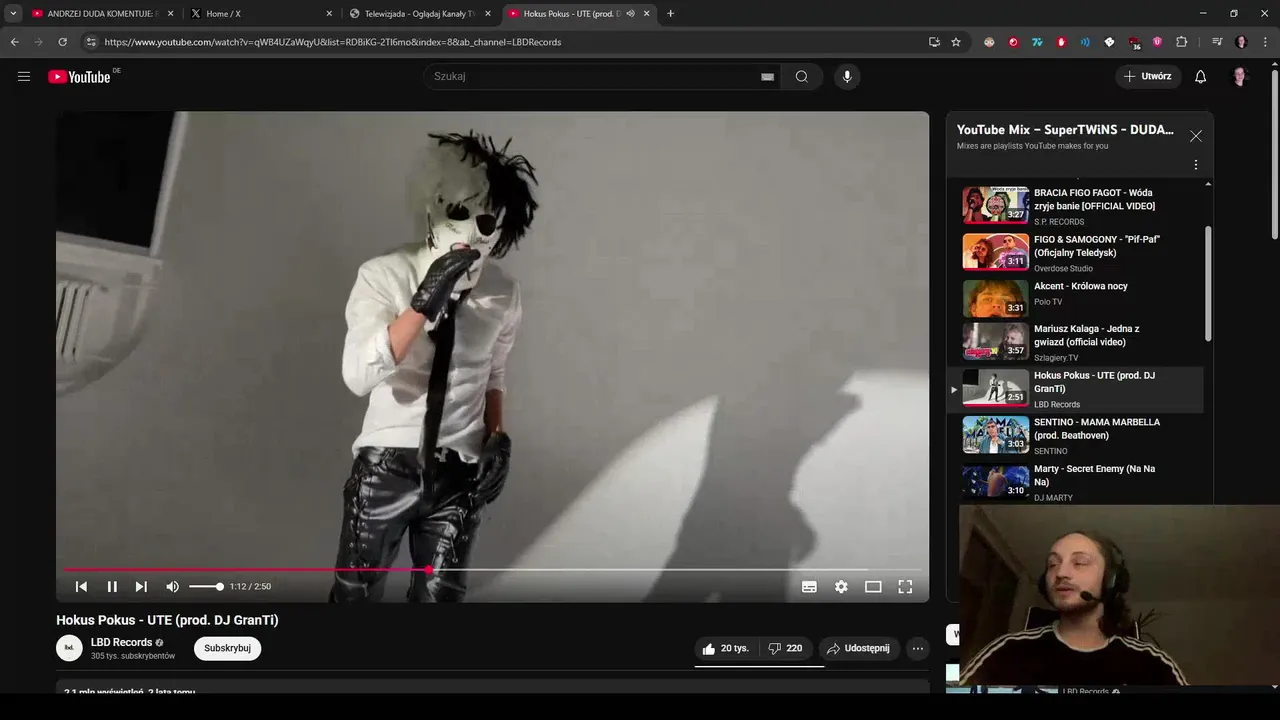Mute audio icon on Hokus Pokus tab
Image resolution: width=1280 pixels, height=720 pixels.
(630, 14)
